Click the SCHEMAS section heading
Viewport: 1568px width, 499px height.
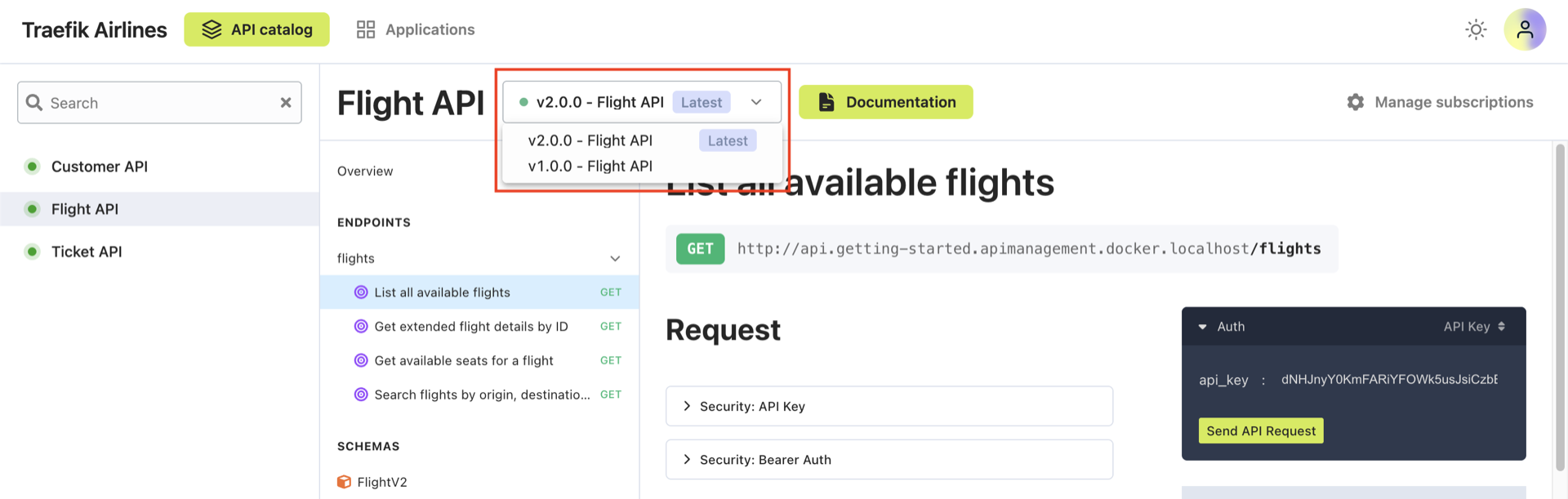368,446
